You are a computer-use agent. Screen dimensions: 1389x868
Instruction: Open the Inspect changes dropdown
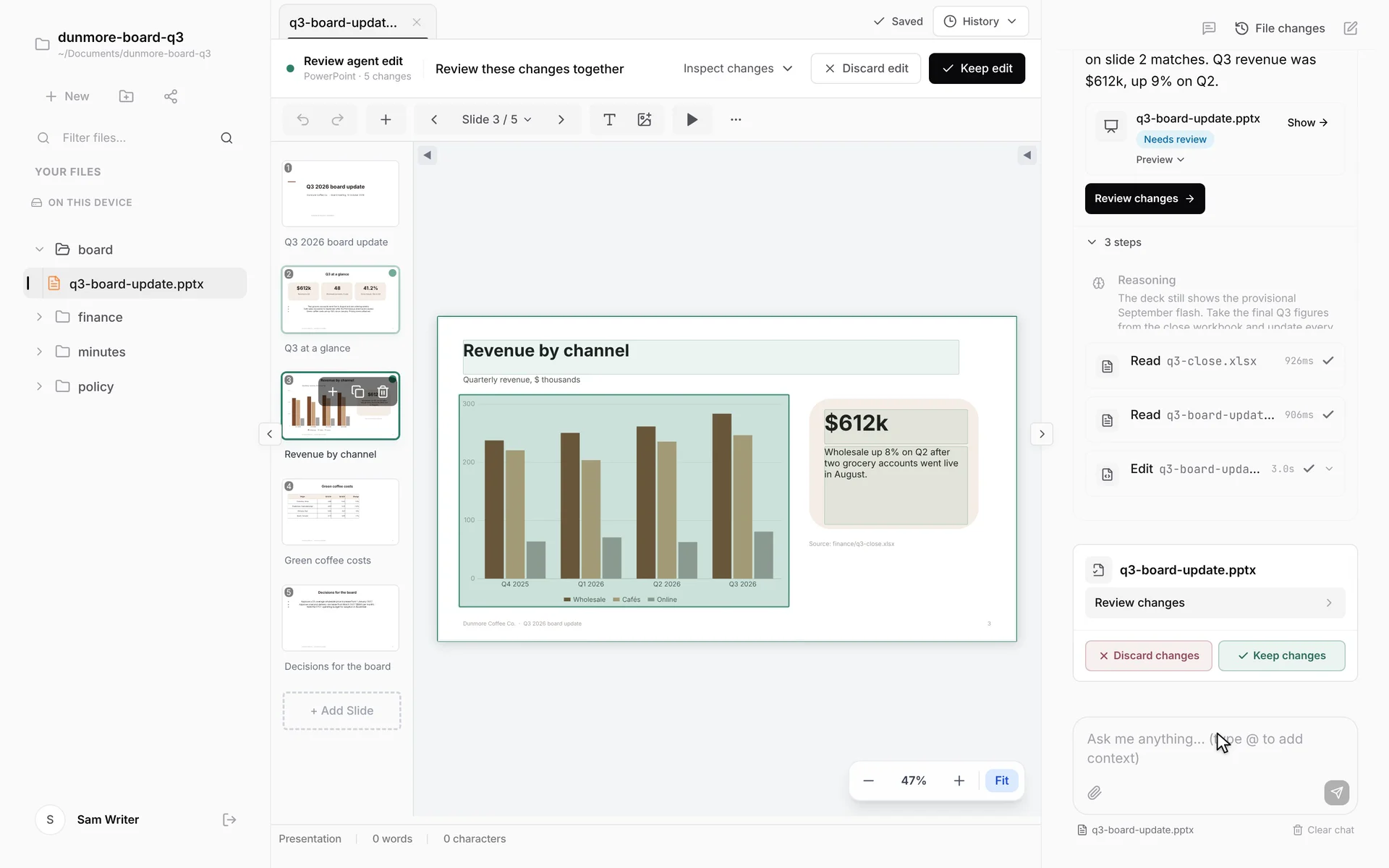738,69
